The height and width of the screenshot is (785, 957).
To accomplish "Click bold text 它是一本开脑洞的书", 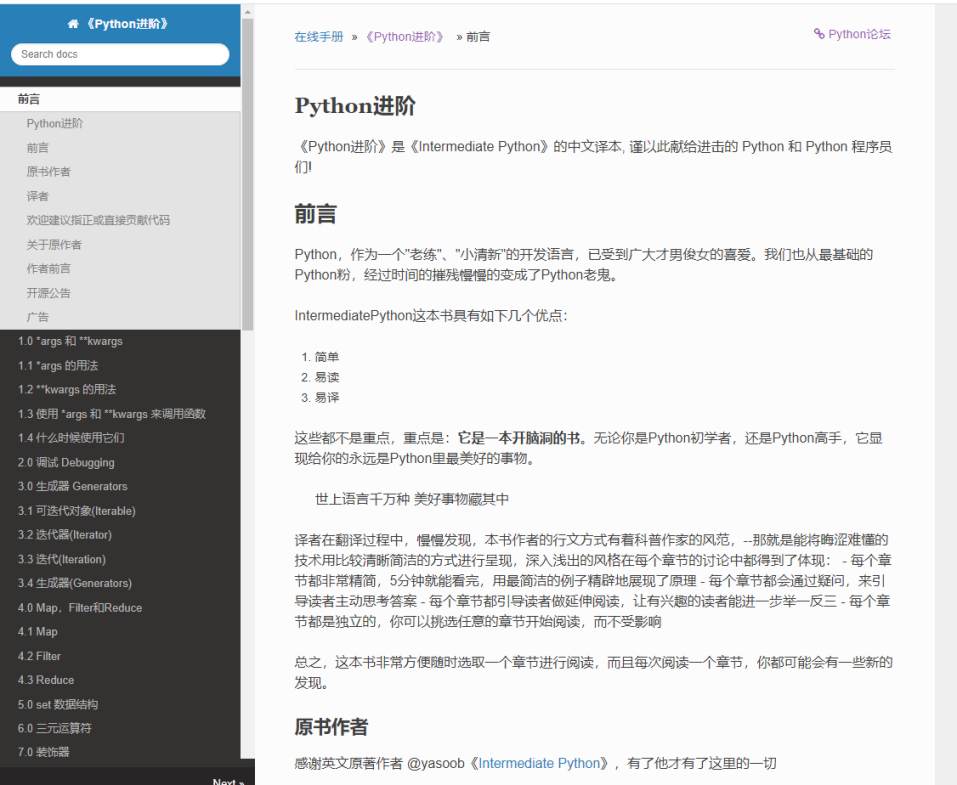I will pos(519,438).
